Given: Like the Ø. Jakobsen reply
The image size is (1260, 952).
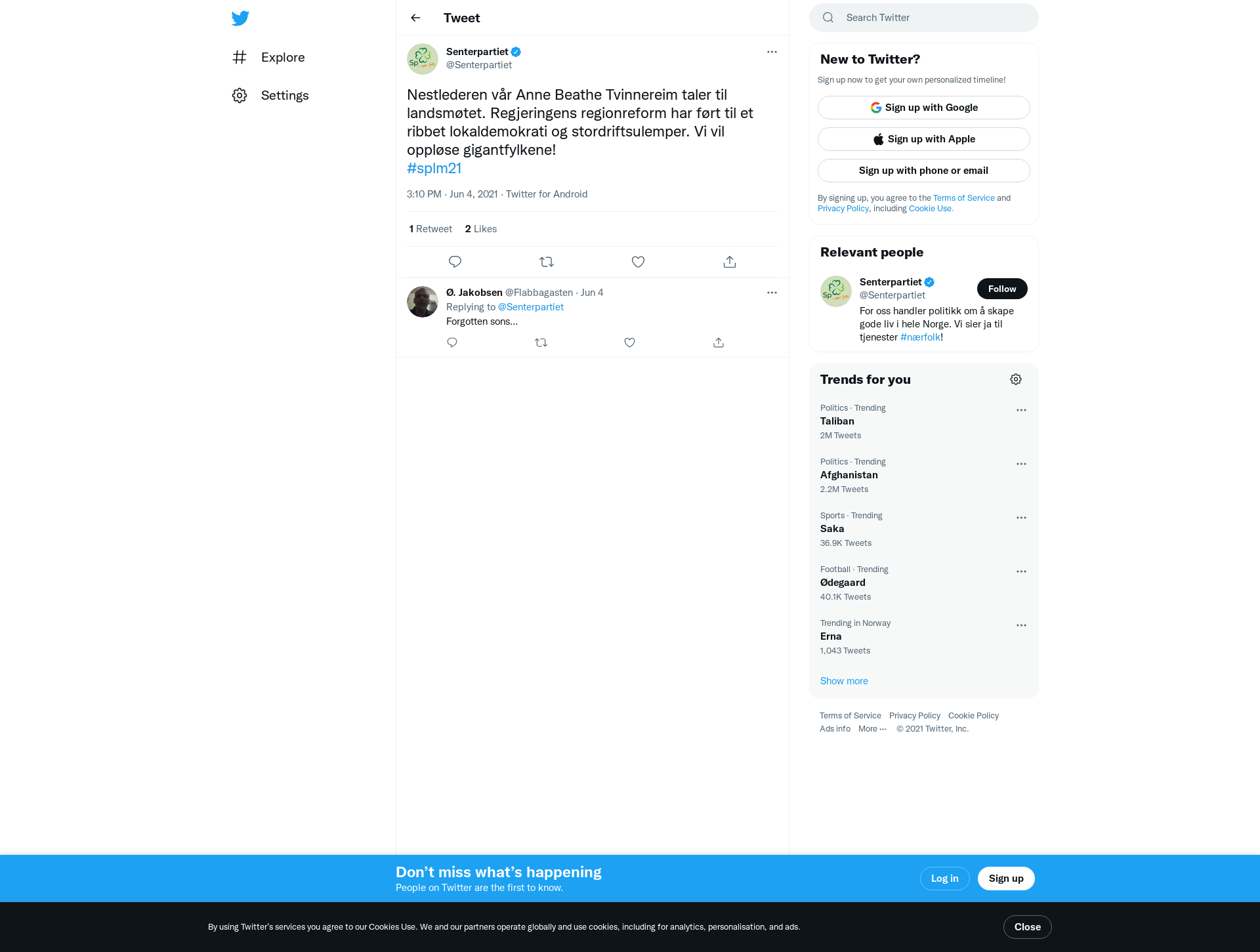Looking at the screenshot, I should point(629,342).
